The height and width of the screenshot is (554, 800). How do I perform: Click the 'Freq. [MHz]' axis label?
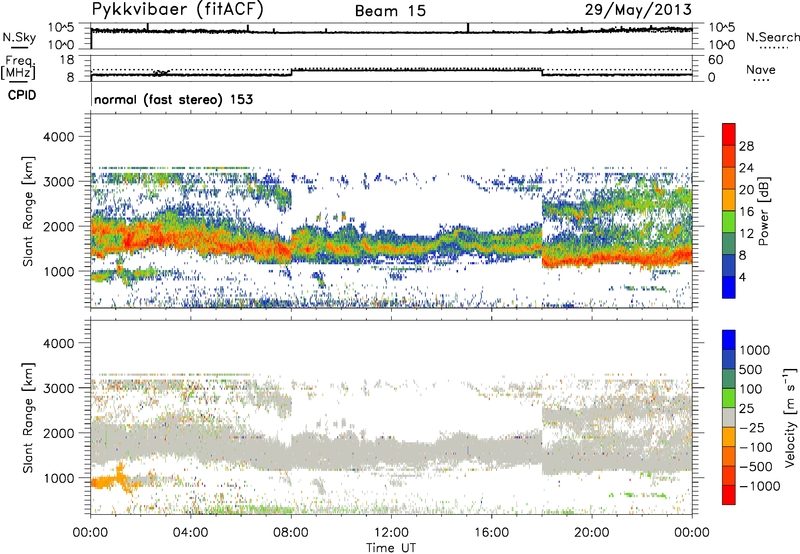18,67
